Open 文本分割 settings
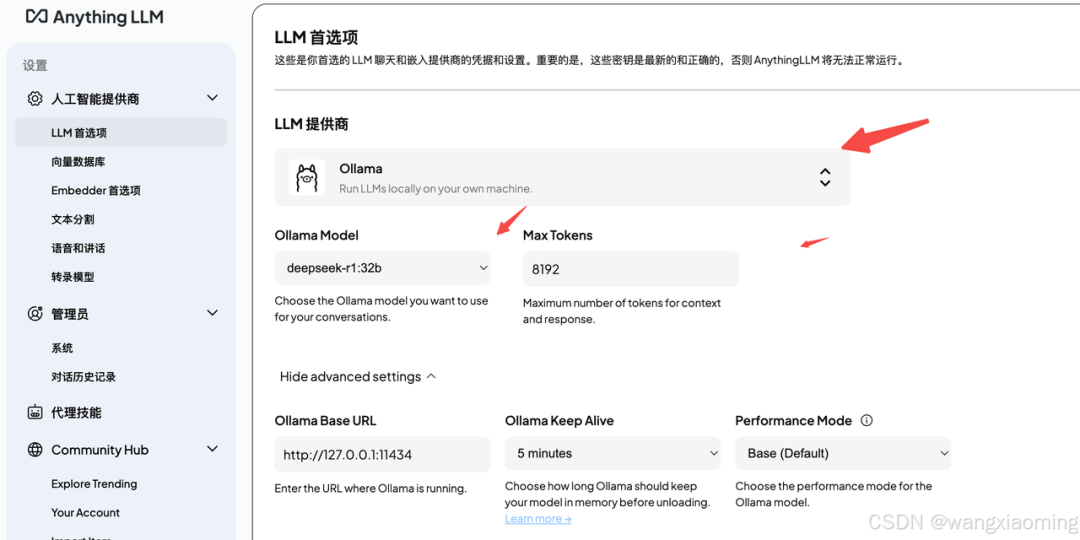The height and width of the screenshot is (540, 1080). pos(72,220)
